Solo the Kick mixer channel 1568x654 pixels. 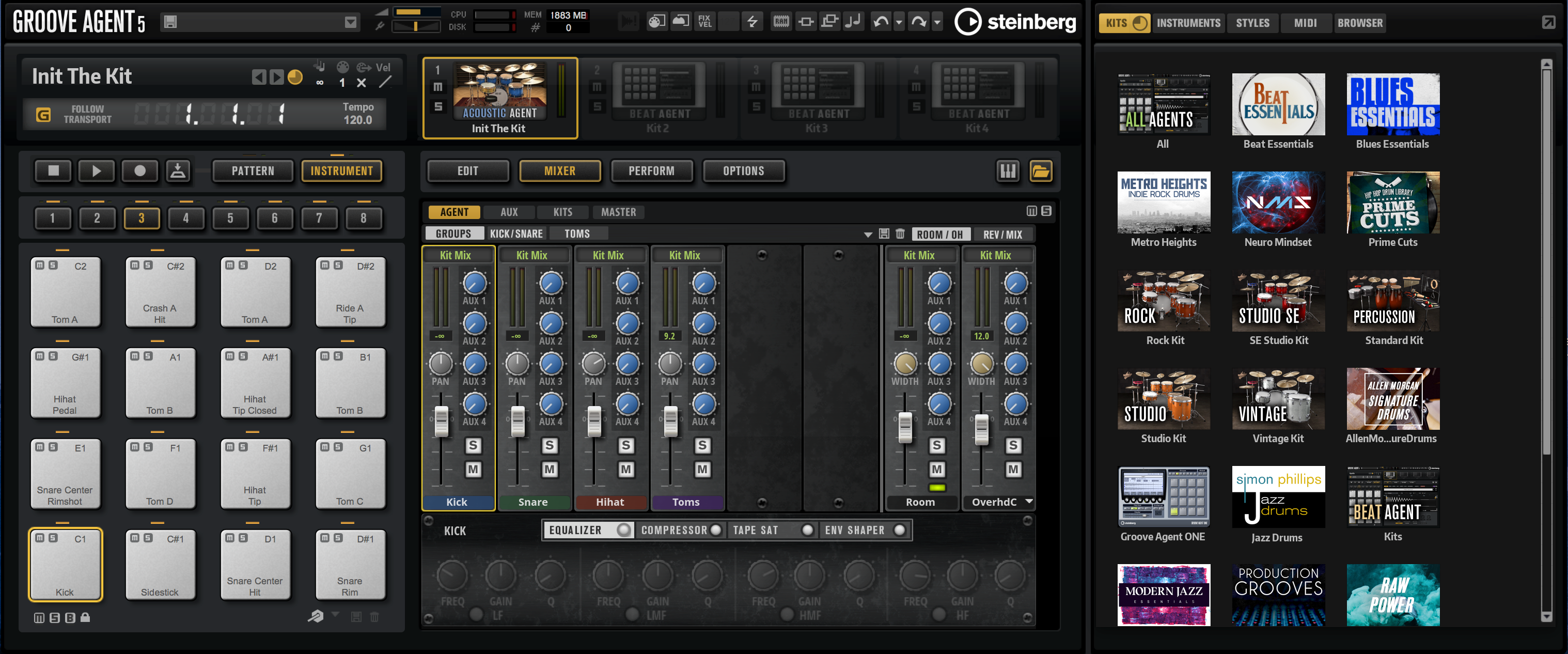(x=473, y=446)
